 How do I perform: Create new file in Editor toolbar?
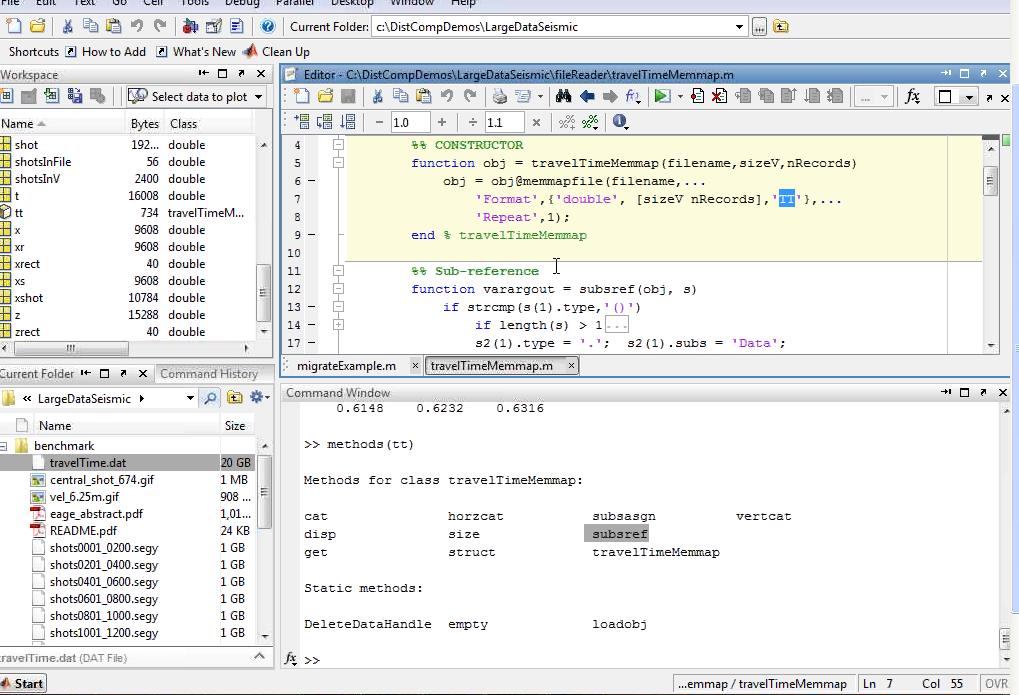[302, 96]
